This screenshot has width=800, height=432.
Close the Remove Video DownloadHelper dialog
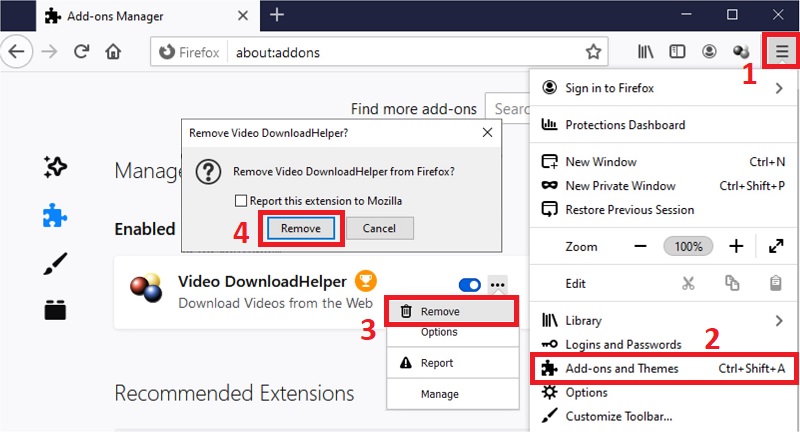(x=487, y=133)
